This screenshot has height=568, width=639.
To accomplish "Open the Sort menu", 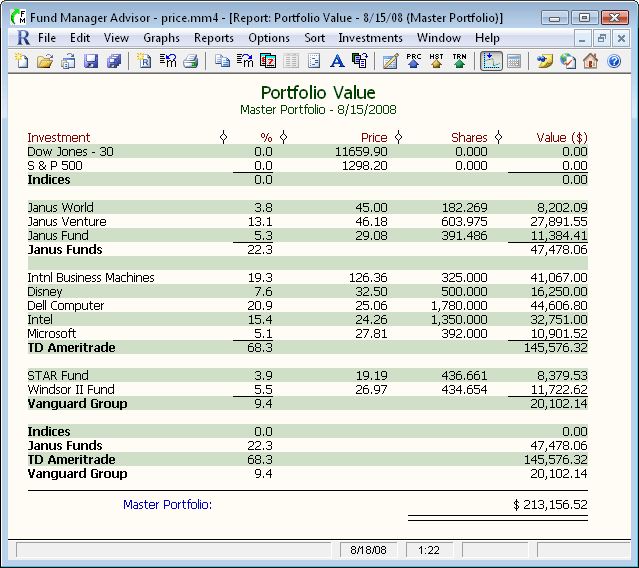I will pyautogui.click(x=314, y=38).
